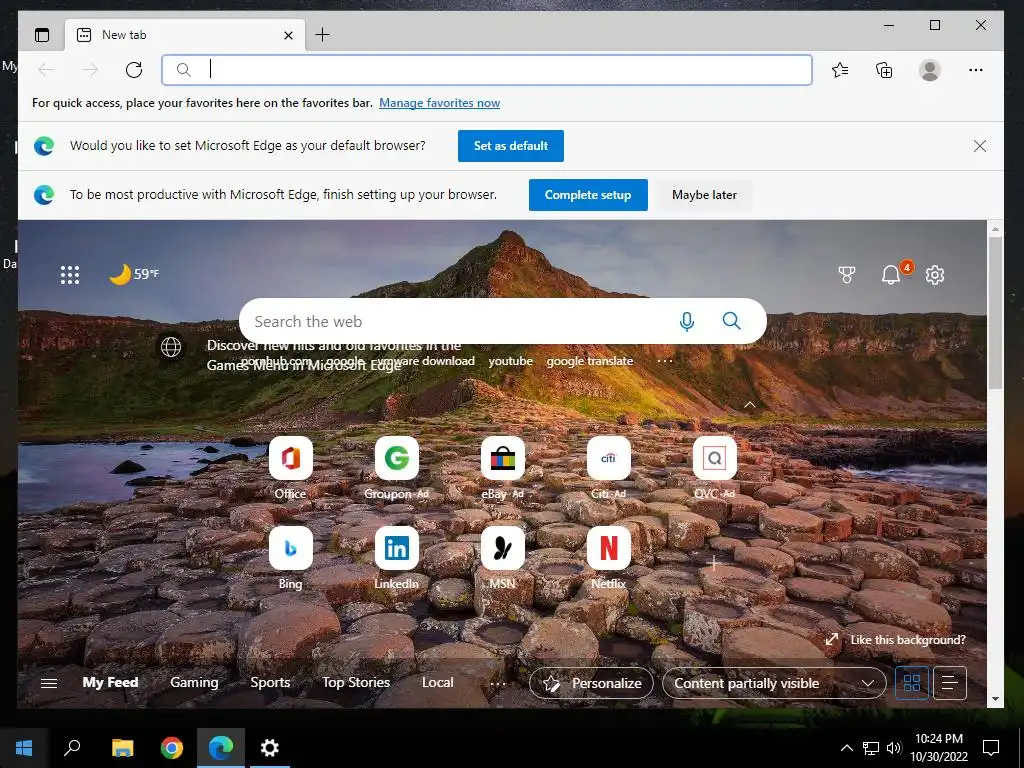
Task: Go back with the back arrow
Action: (x=46, y=70)
